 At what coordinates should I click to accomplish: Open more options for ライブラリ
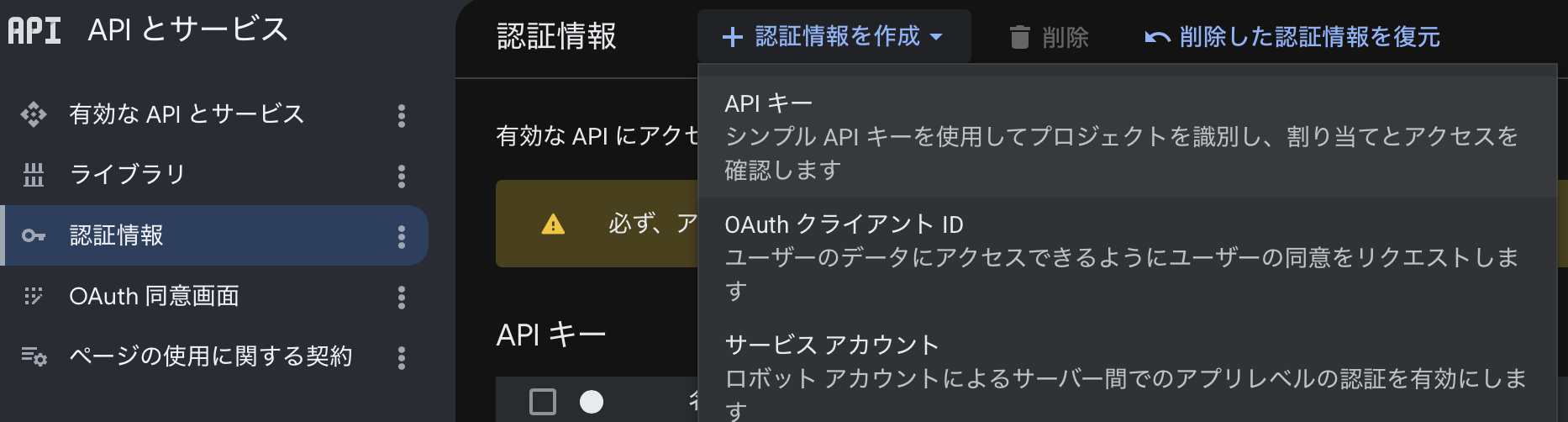pyautogui.click(x=402, y=176)
